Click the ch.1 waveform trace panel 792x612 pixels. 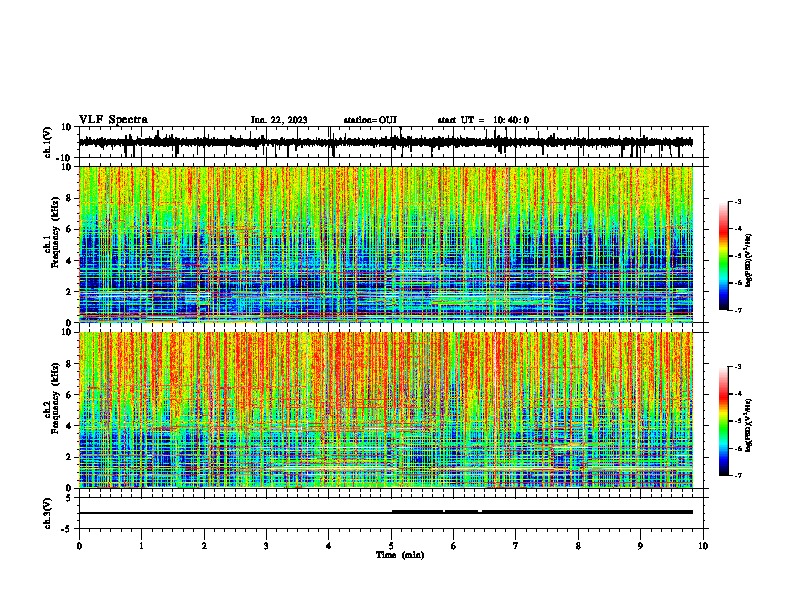(391, 142)
